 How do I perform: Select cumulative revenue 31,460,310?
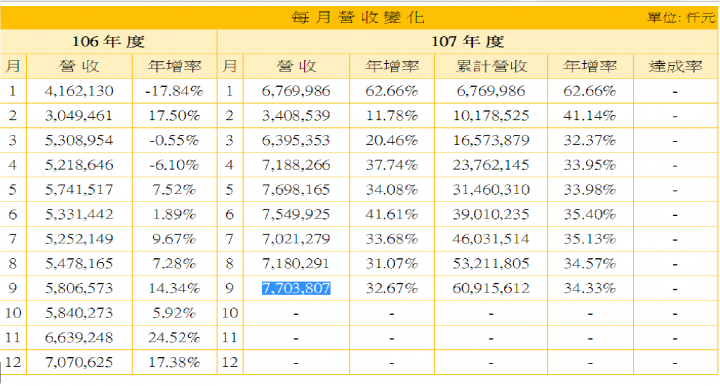coord(491,190)
